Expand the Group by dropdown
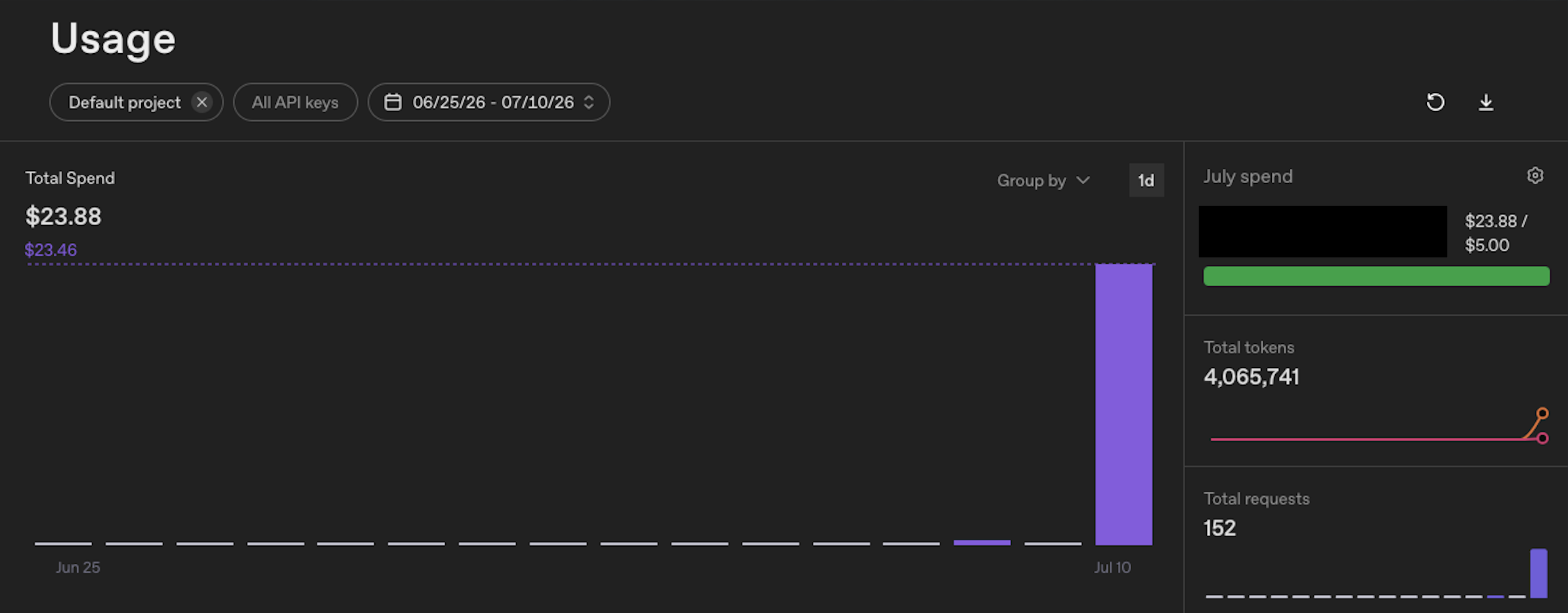The image size is (1568, 613). 1043,180
